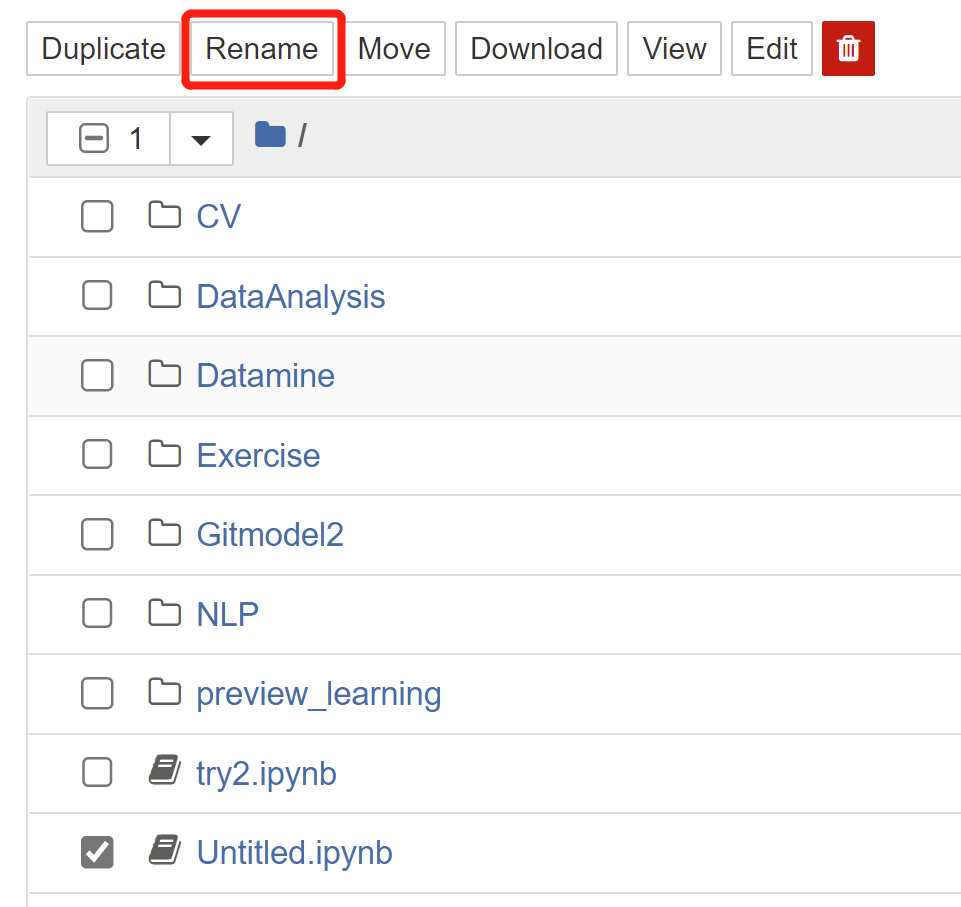This screenshot has height=907, width=961.
Task: Uncheck the Untitled.ipynb checkbox
Action: pos(97,852)
